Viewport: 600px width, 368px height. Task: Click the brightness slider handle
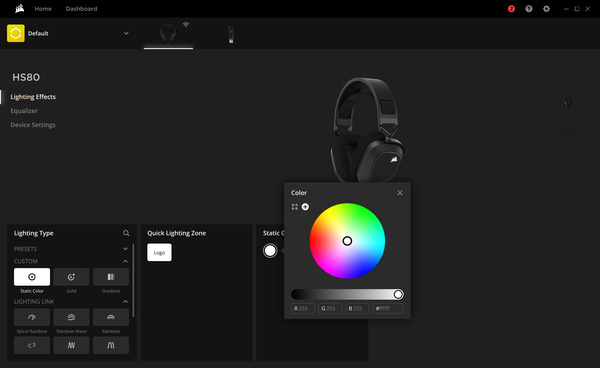pyautogui.click(x=398, y=294)
